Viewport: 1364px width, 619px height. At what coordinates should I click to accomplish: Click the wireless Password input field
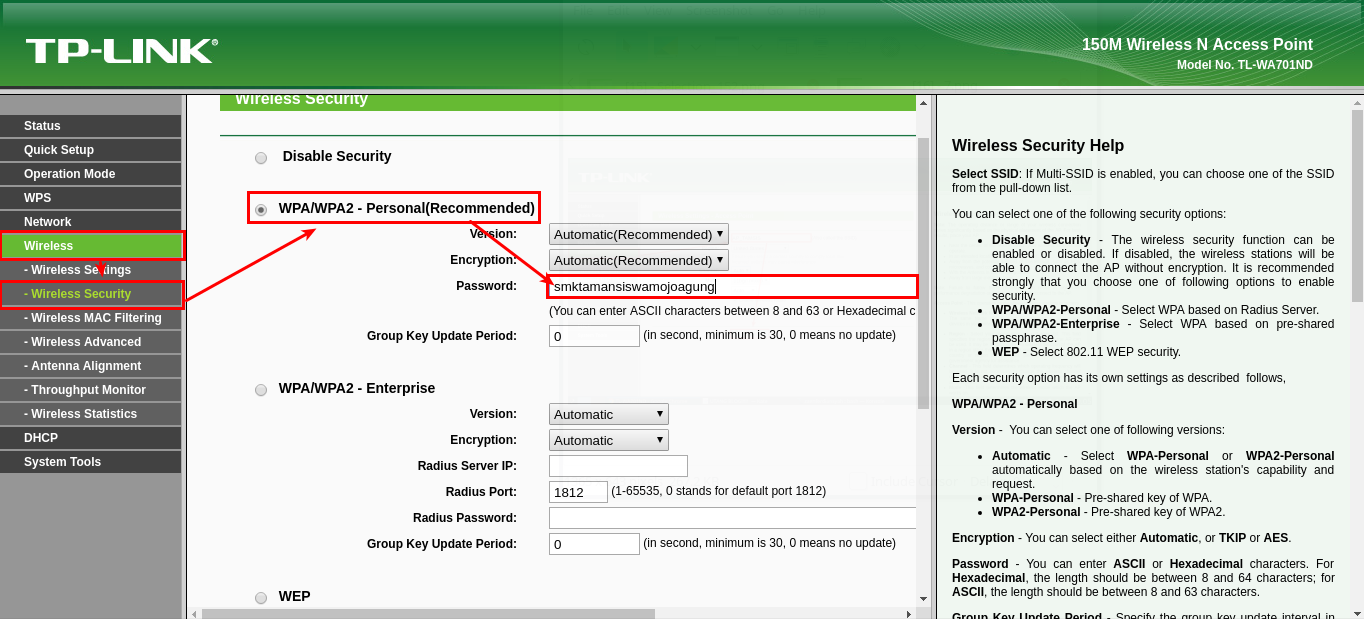point(731,286)
